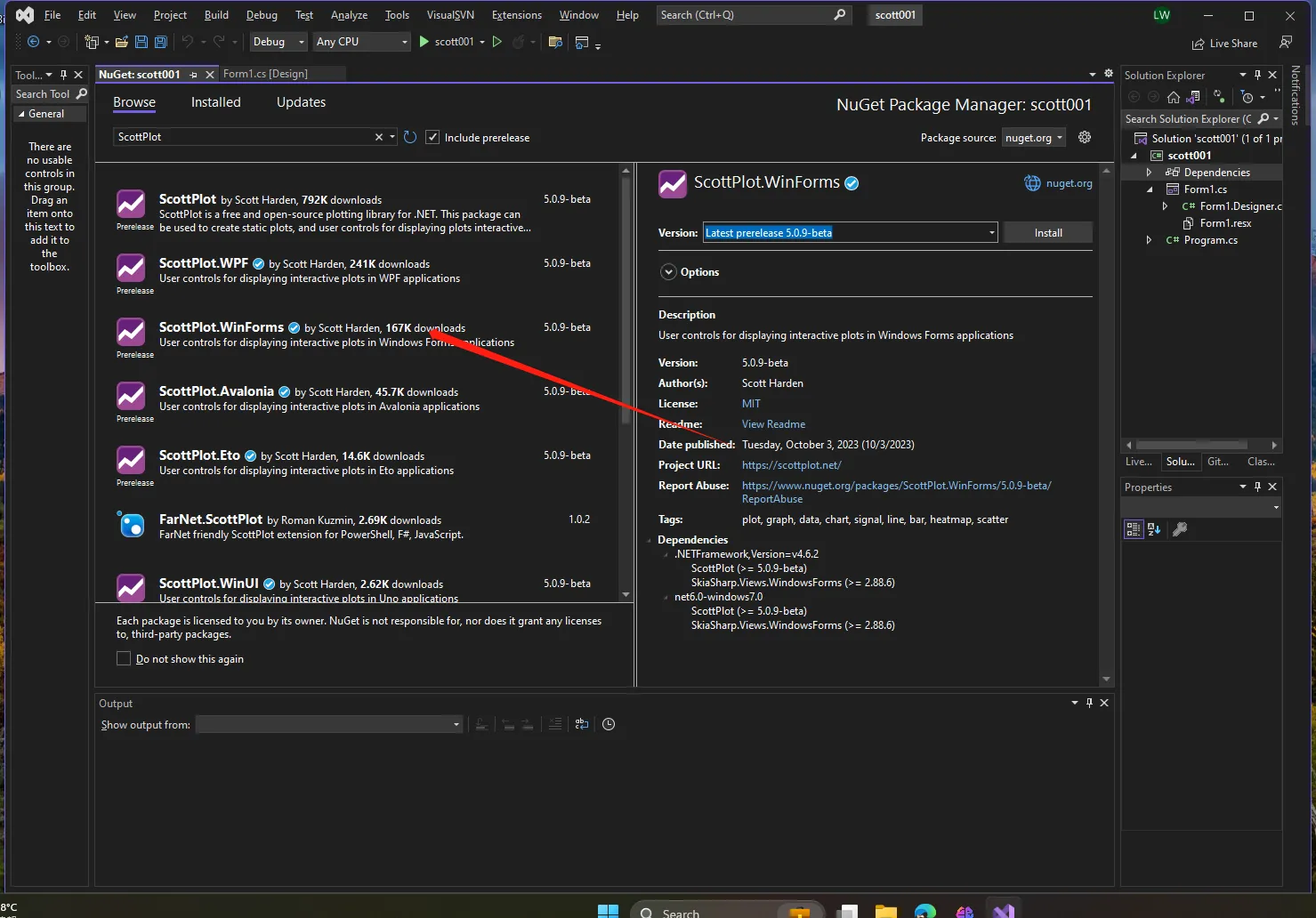Open the VisualSVN menu
This screenshot has height=918, width=1316.
pyautogui.click(x=450, y=15)
